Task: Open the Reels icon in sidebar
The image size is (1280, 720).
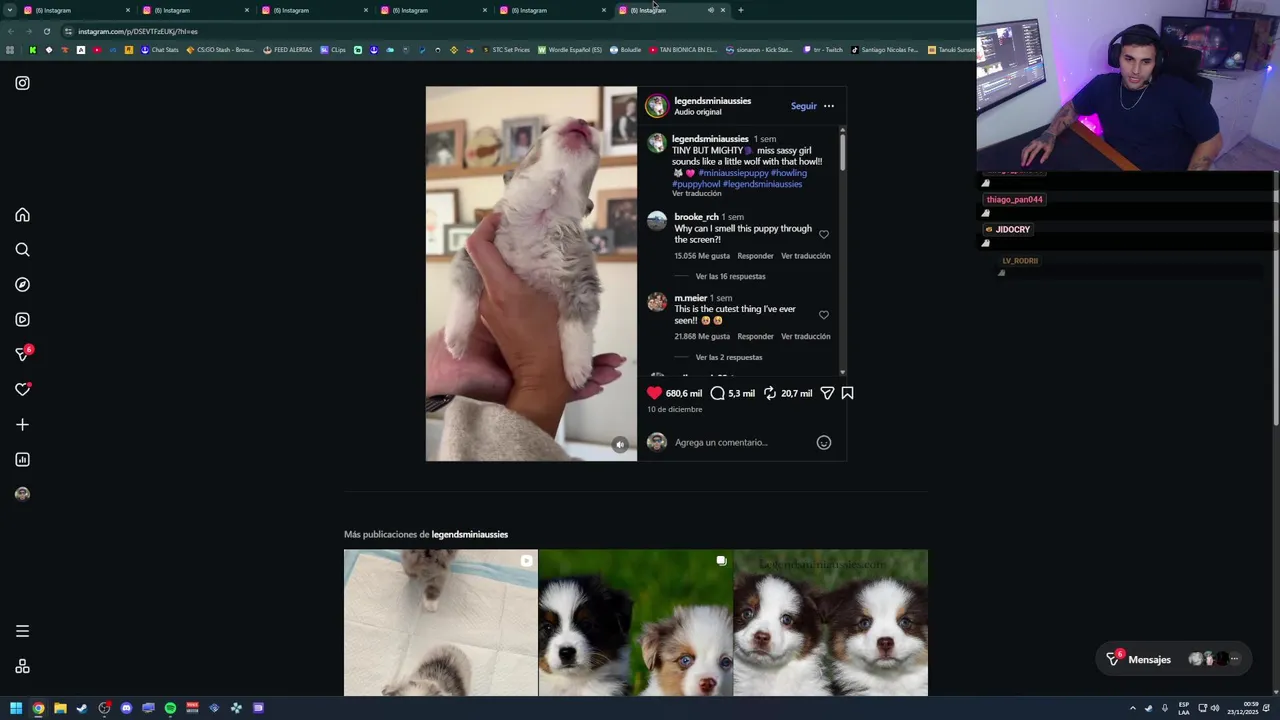Action: [22, 320]
